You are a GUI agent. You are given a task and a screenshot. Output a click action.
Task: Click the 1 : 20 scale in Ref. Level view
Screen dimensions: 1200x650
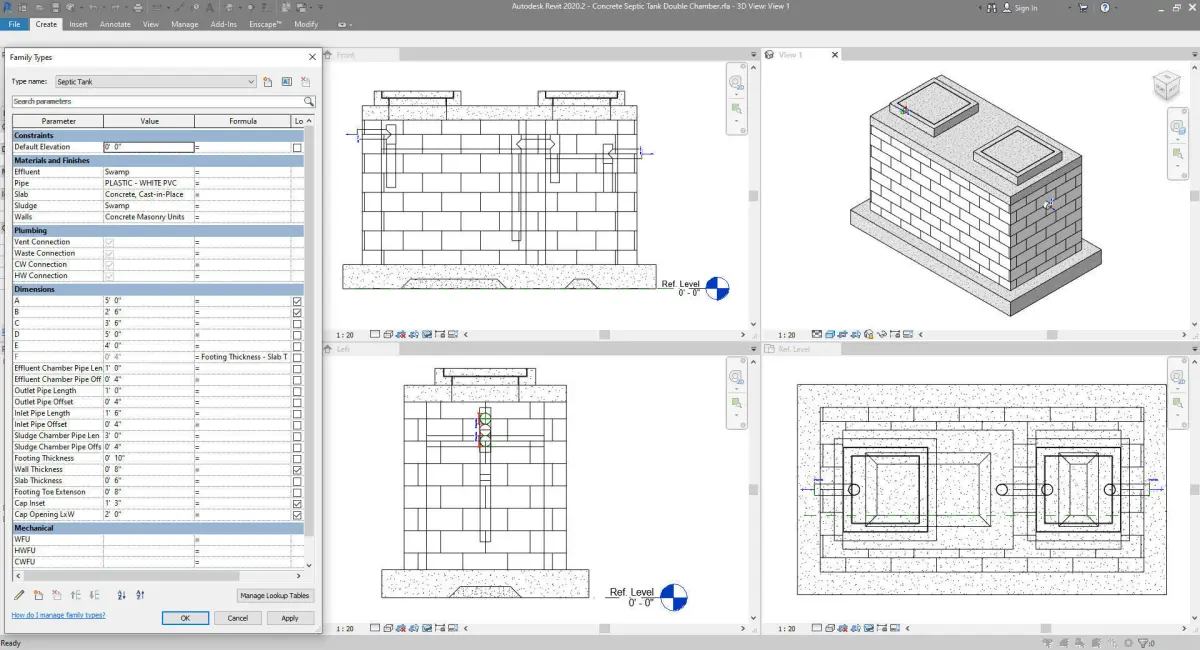click(x=787, y=628)
